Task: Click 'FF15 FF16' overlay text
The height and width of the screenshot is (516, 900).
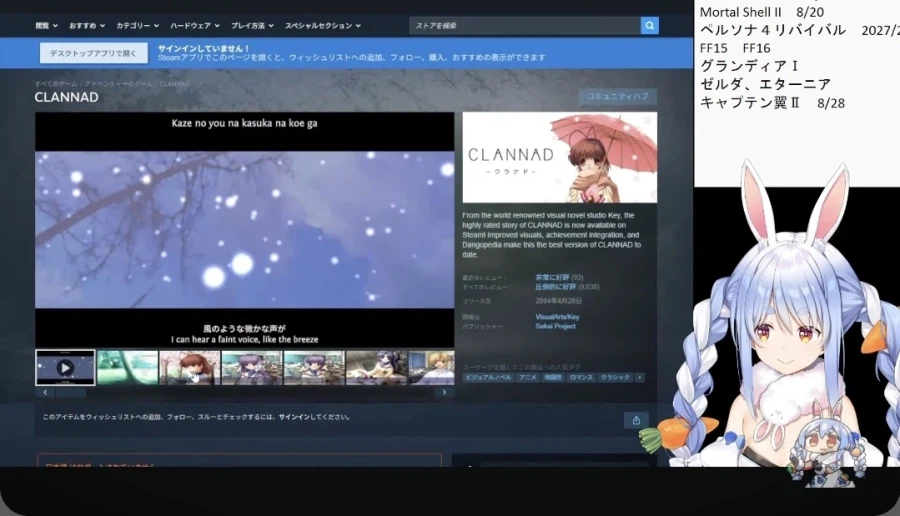Action: (735, 48)
